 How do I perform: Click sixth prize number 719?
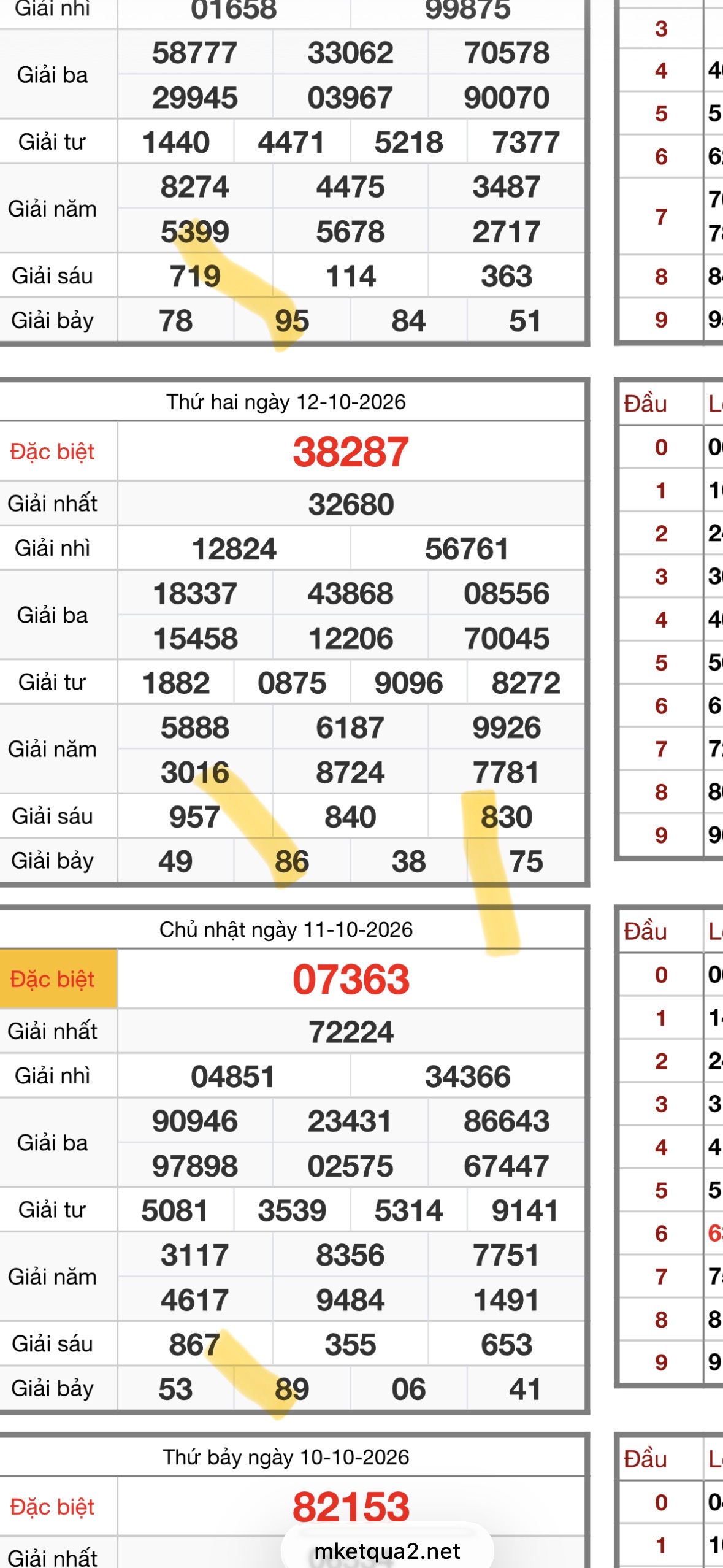tap(195, 277)
